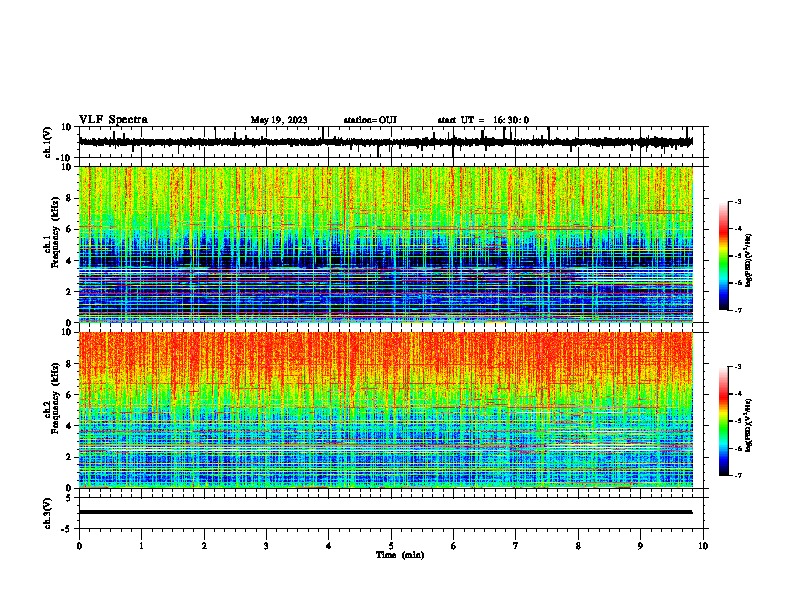Click the "-3" label on ch.1 color bar
This screenshot has height=612, width=792.
(x=737, y=201)
